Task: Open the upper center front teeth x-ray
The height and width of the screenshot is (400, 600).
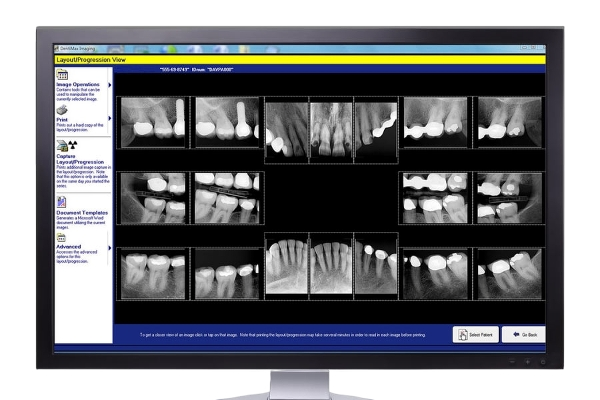Action: [x=331, y=130]
